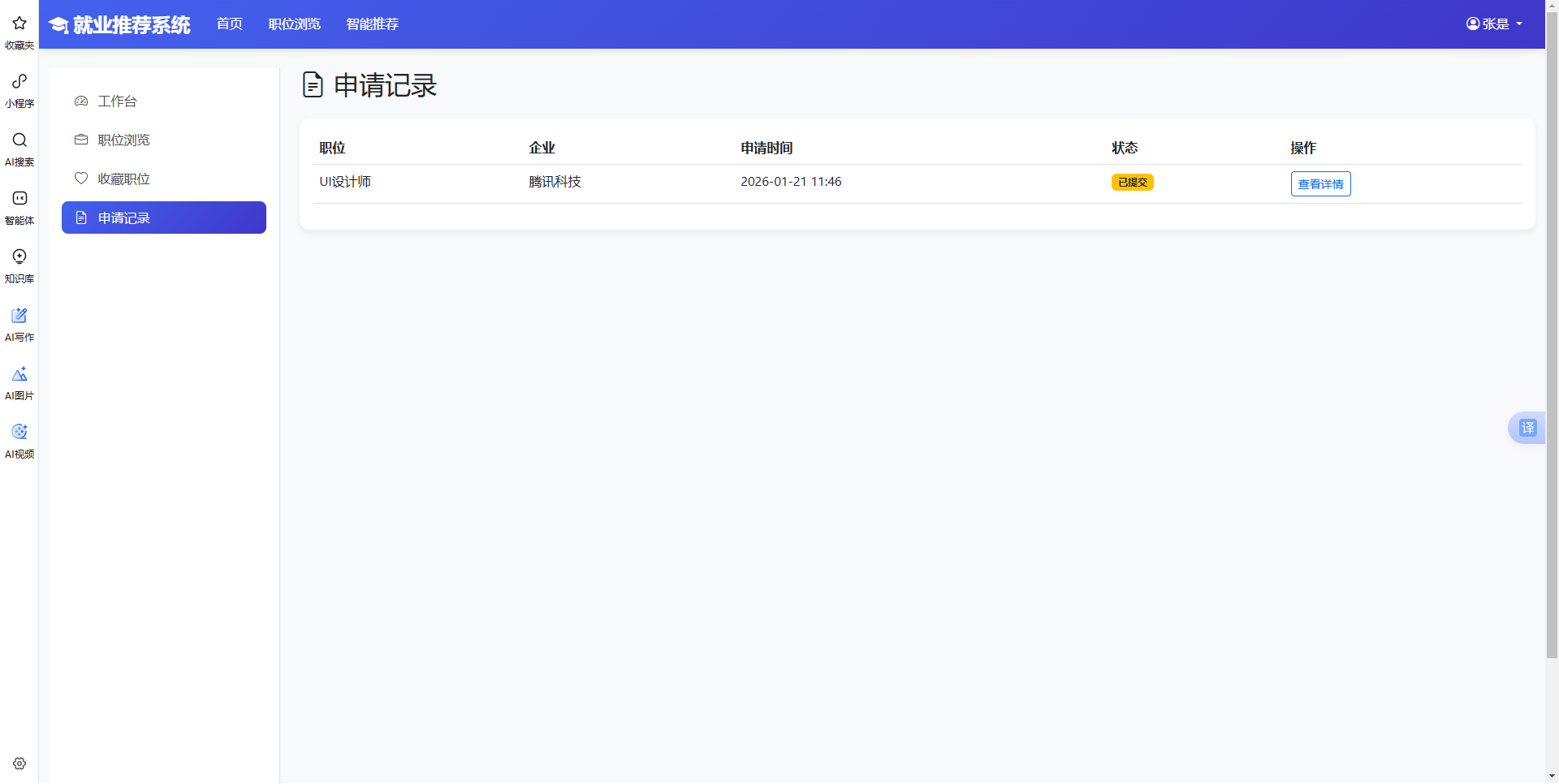This screenshot has height=784, width=1559.
Task: Select 工作台 in the left menu
Action: 164,101
